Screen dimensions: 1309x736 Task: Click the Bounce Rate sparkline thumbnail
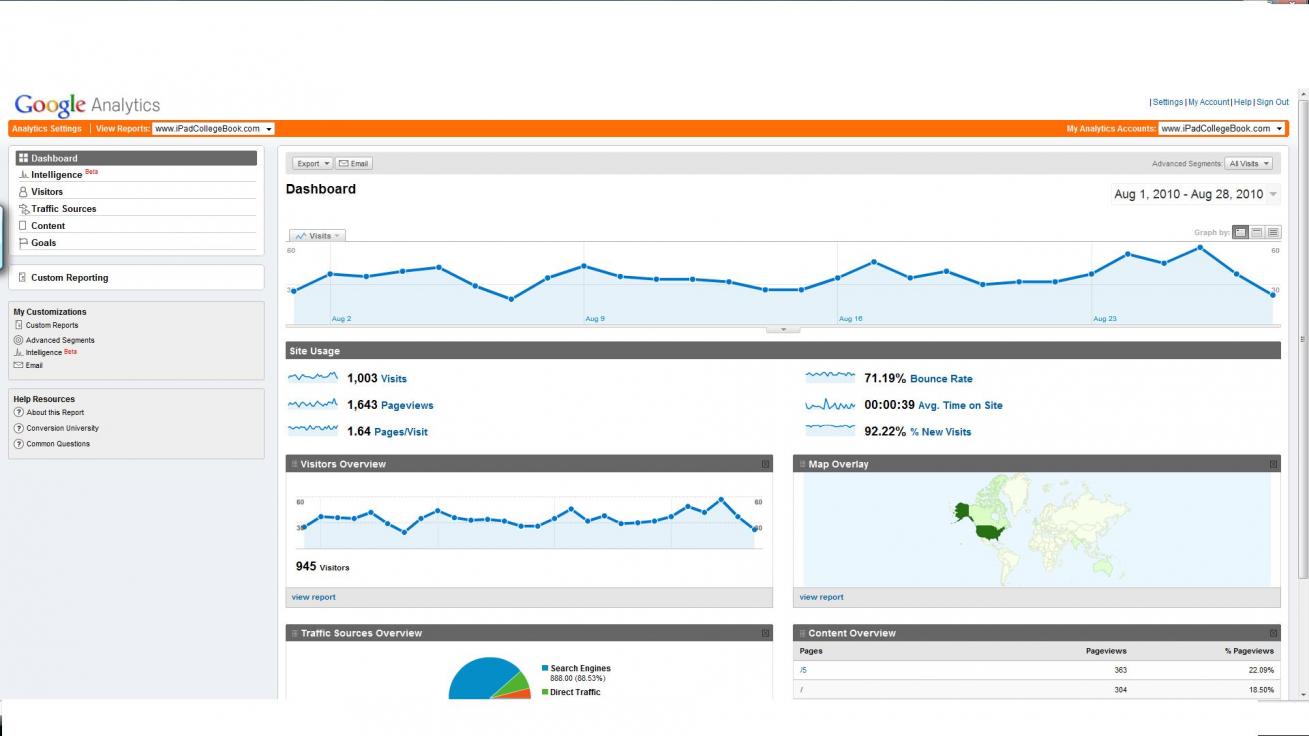pos(830,377)
